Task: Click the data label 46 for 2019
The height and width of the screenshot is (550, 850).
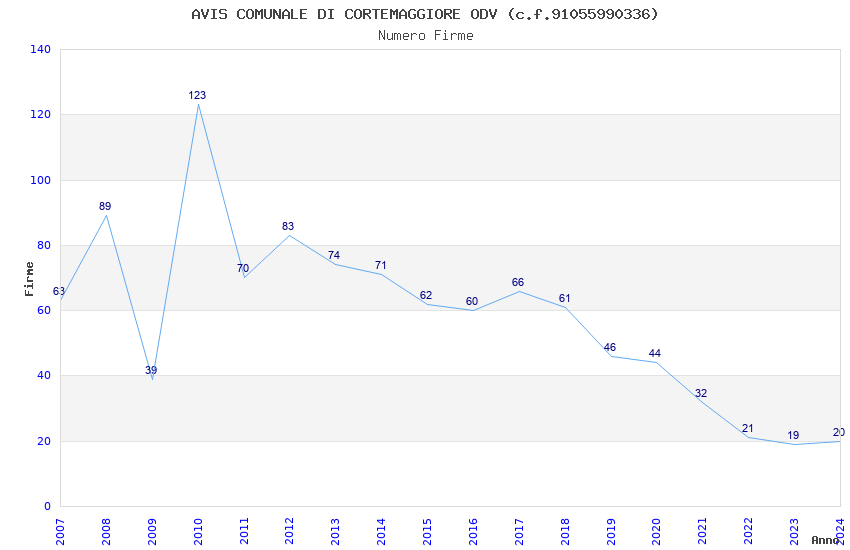Action: pos(610,347)
